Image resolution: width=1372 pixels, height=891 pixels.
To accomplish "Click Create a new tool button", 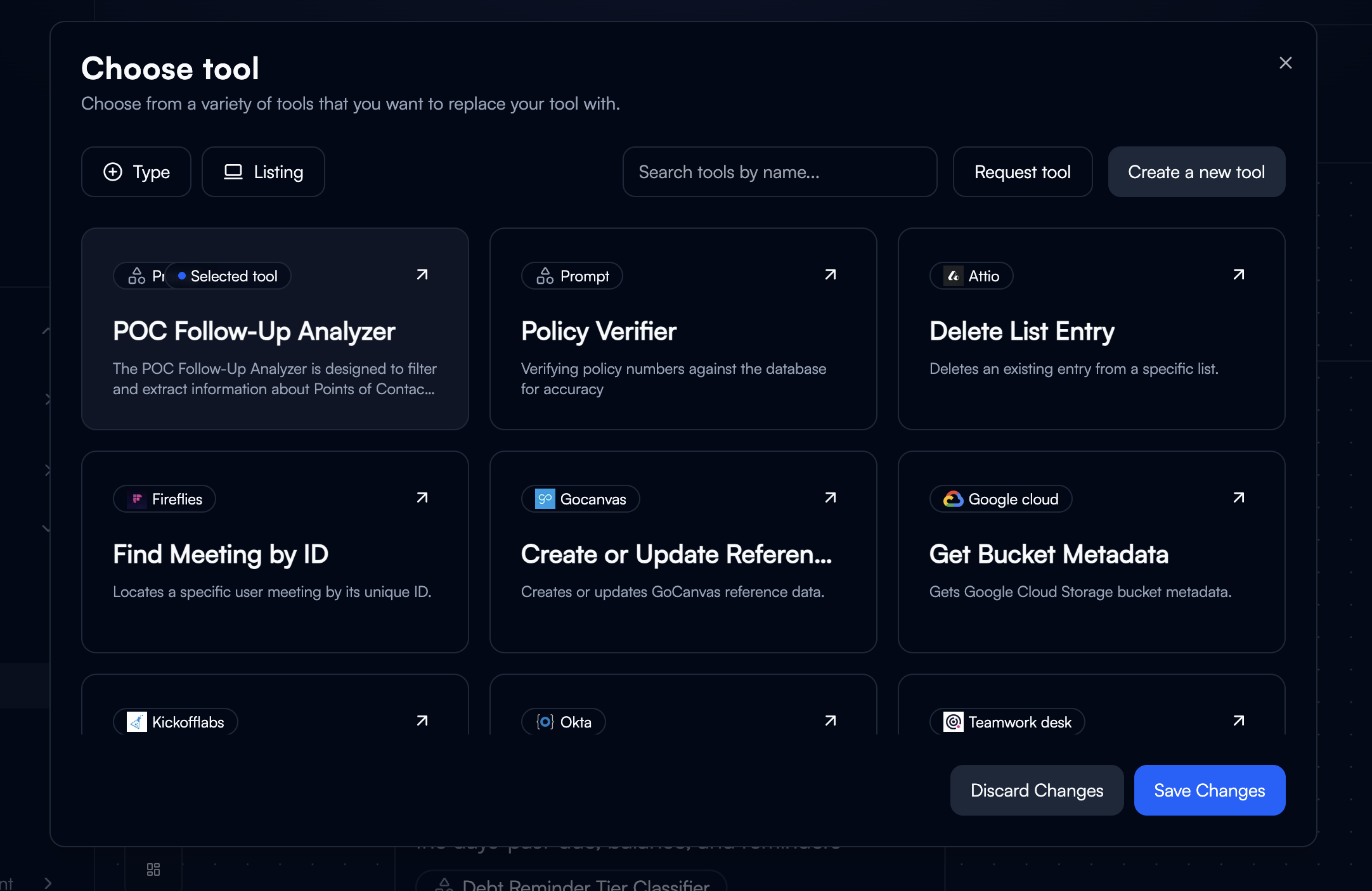I will point(1196,172).
